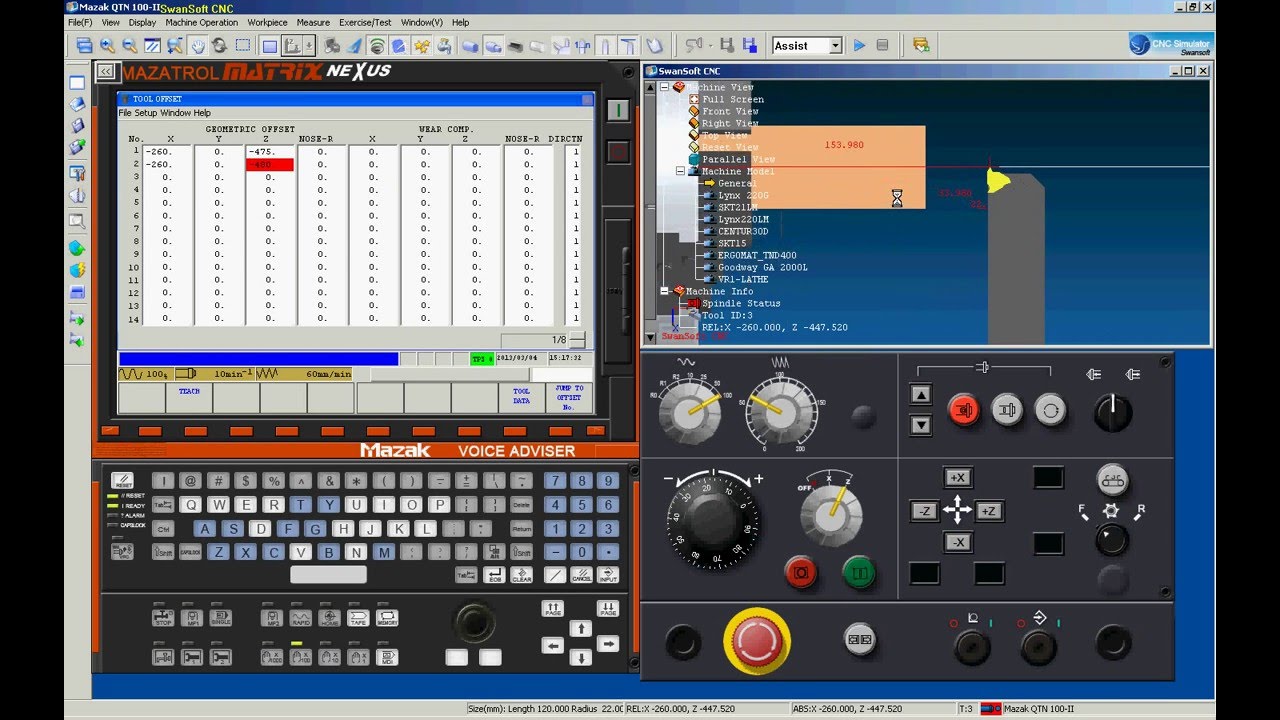The height and width of the screenshot is (720, 1280).
Task: Adjust the feedrate override rotary knob
Action: click(x=781, y=410)
